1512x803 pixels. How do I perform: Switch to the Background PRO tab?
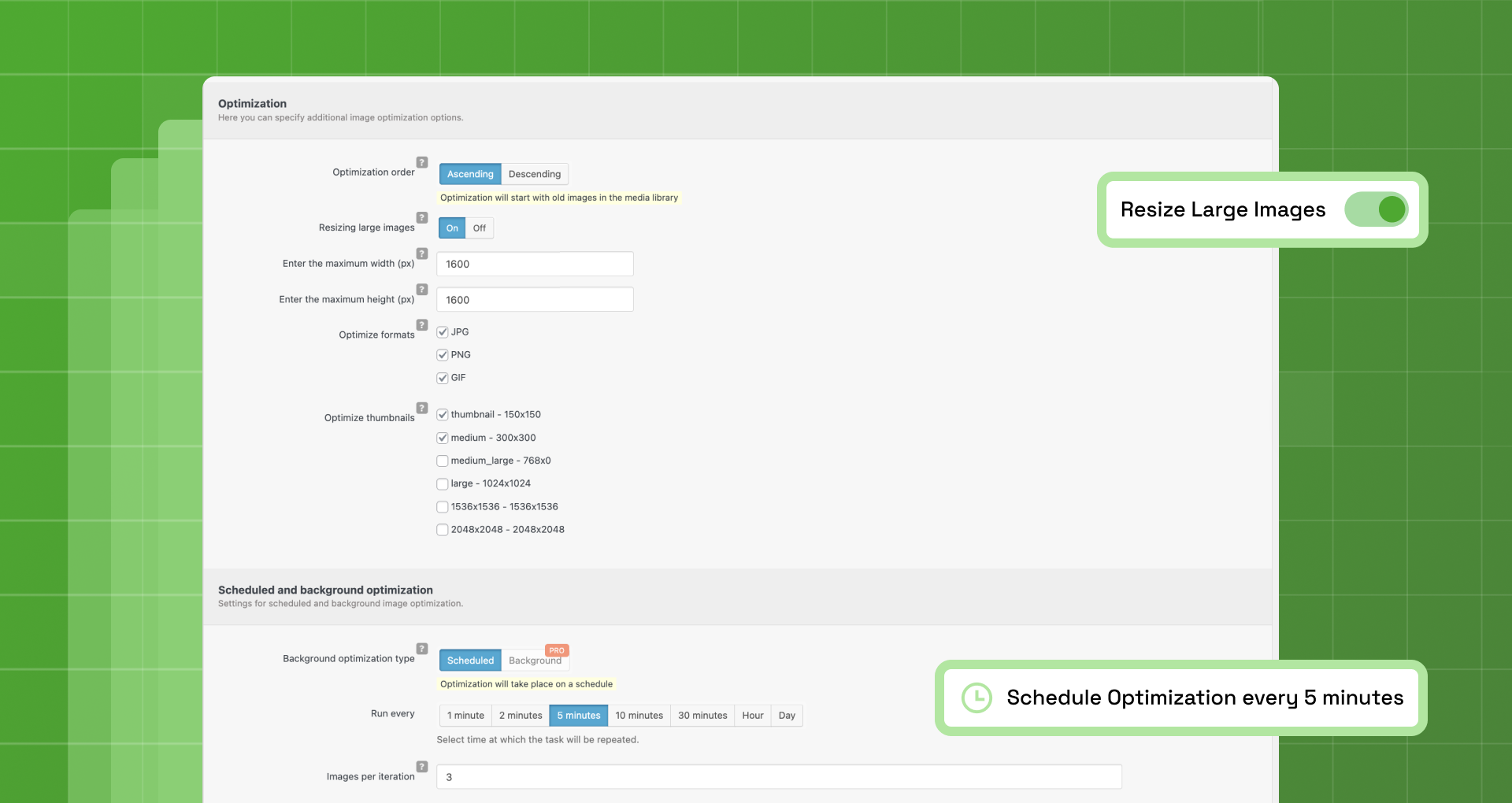click(536, 661)
